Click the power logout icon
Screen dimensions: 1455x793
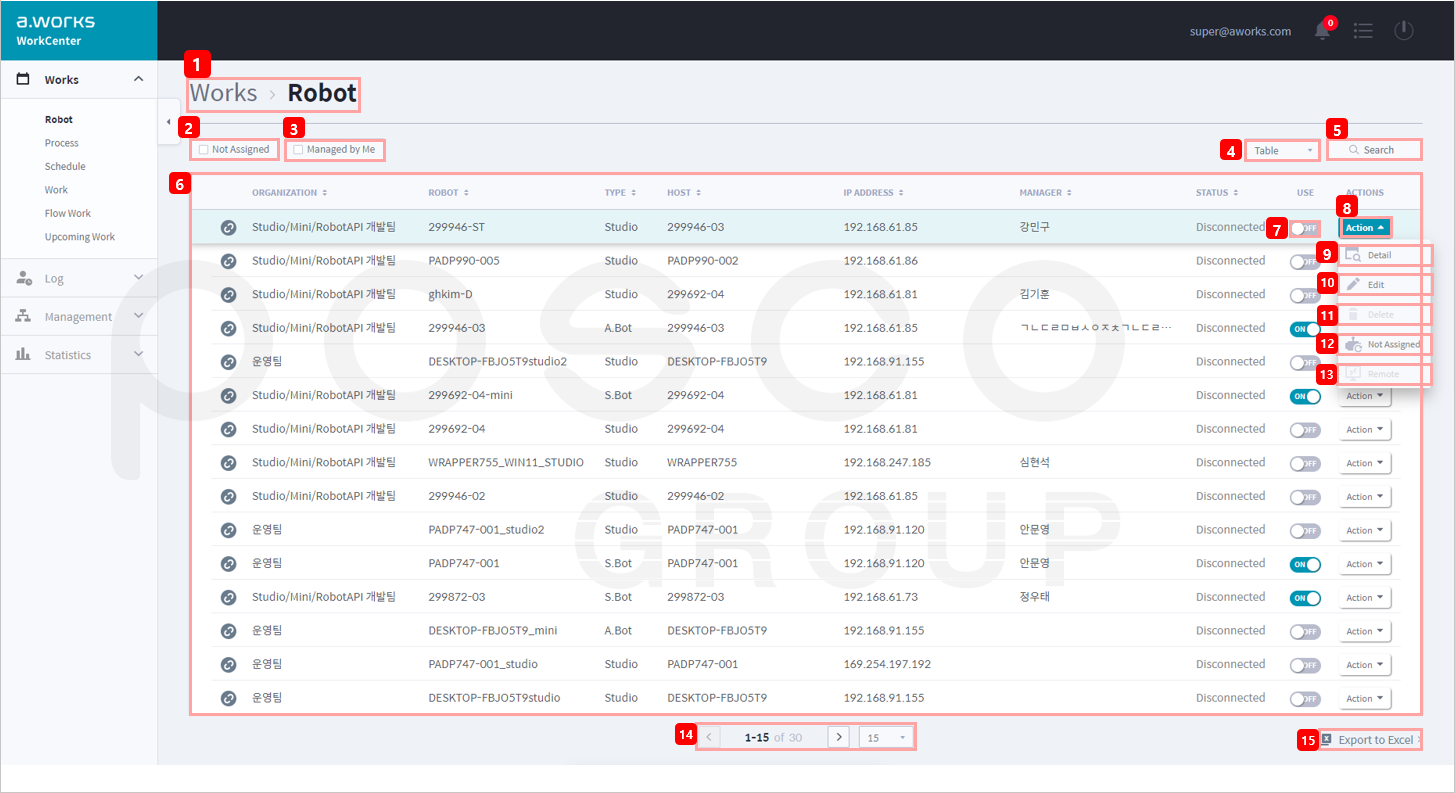coord(1404,30)
